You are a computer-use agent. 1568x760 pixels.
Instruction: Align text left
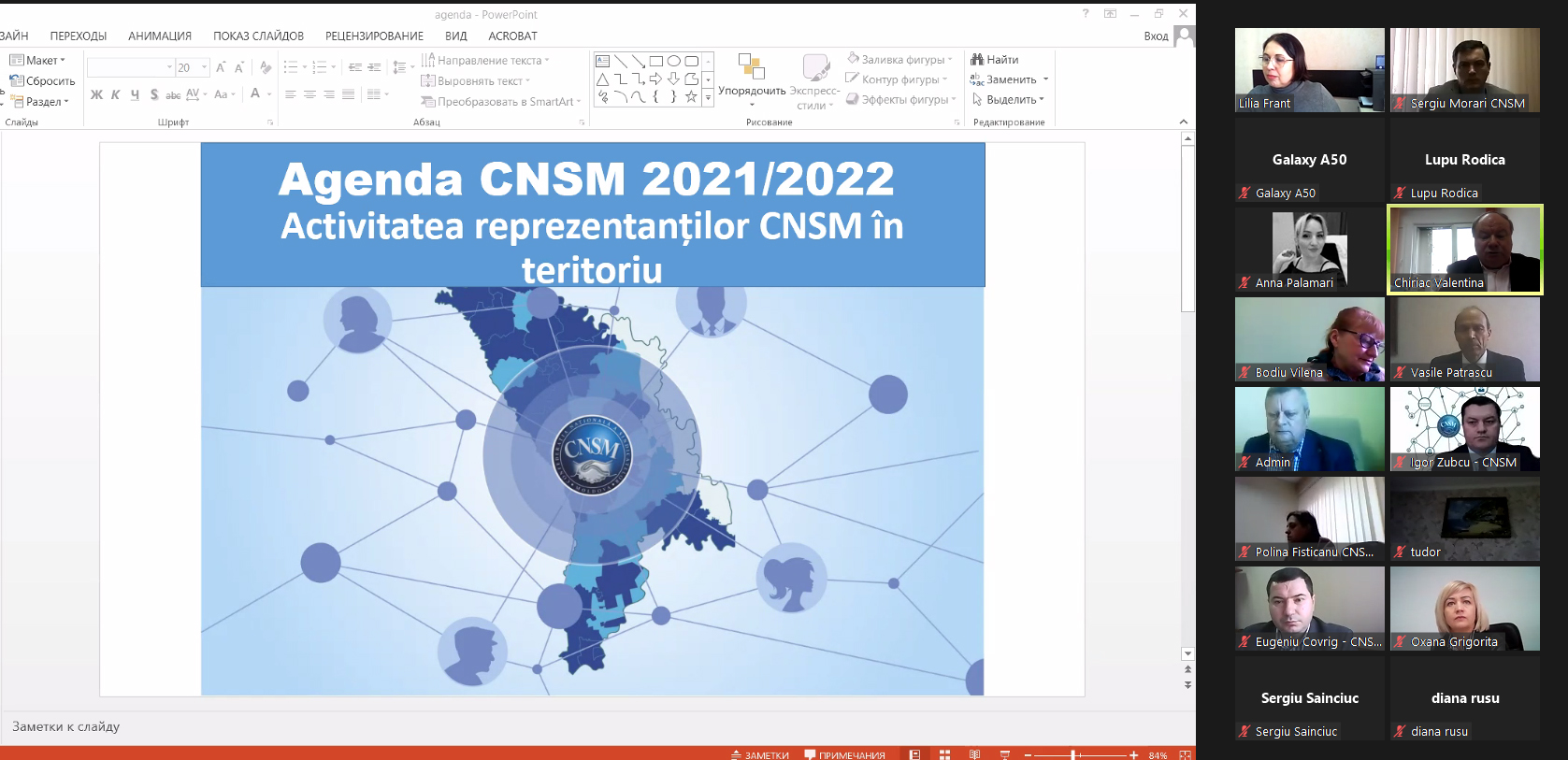pos(290,94)
